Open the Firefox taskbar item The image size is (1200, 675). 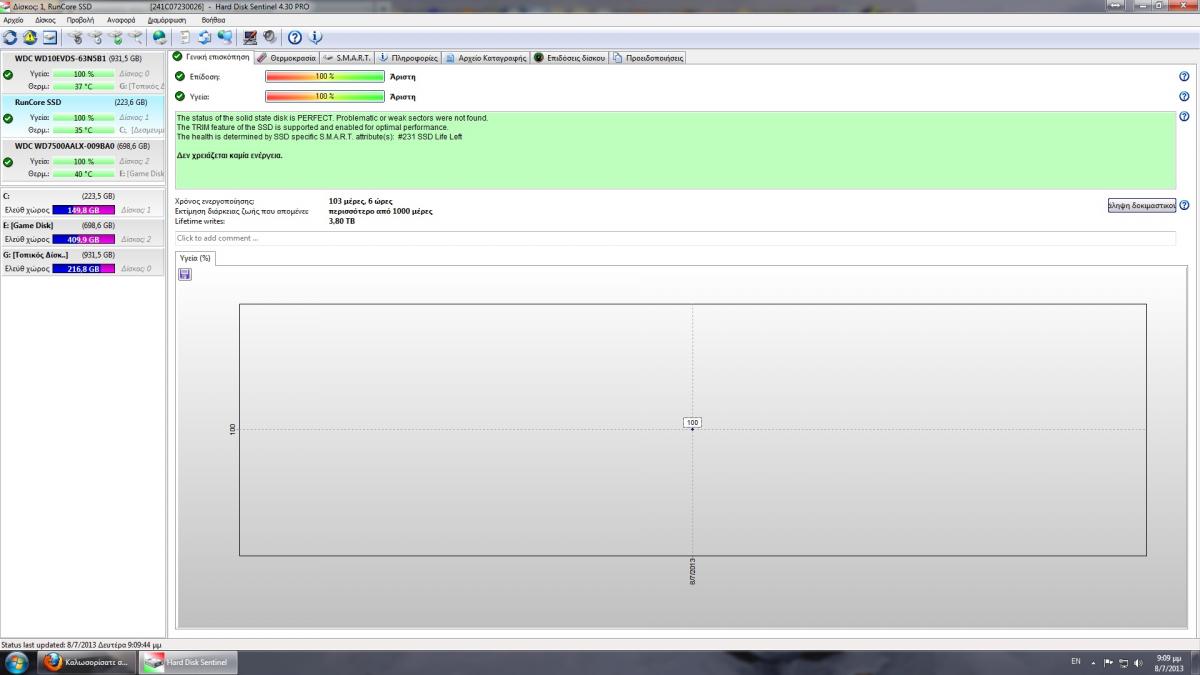coord(86,663)
